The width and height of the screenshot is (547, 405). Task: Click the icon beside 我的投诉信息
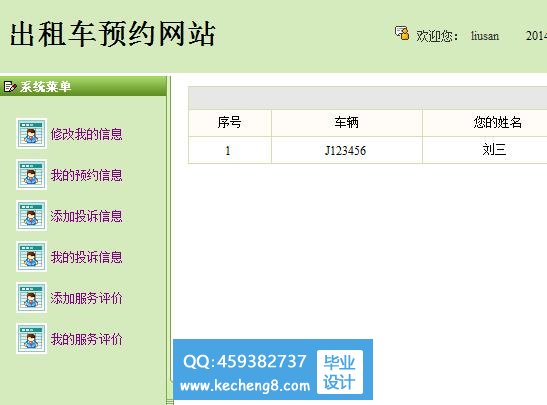31,256
